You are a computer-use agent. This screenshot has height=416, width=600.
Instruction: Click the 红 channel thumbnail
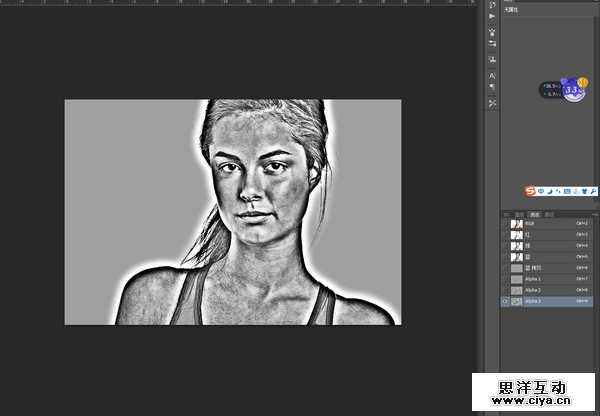[x=517, y=235]
